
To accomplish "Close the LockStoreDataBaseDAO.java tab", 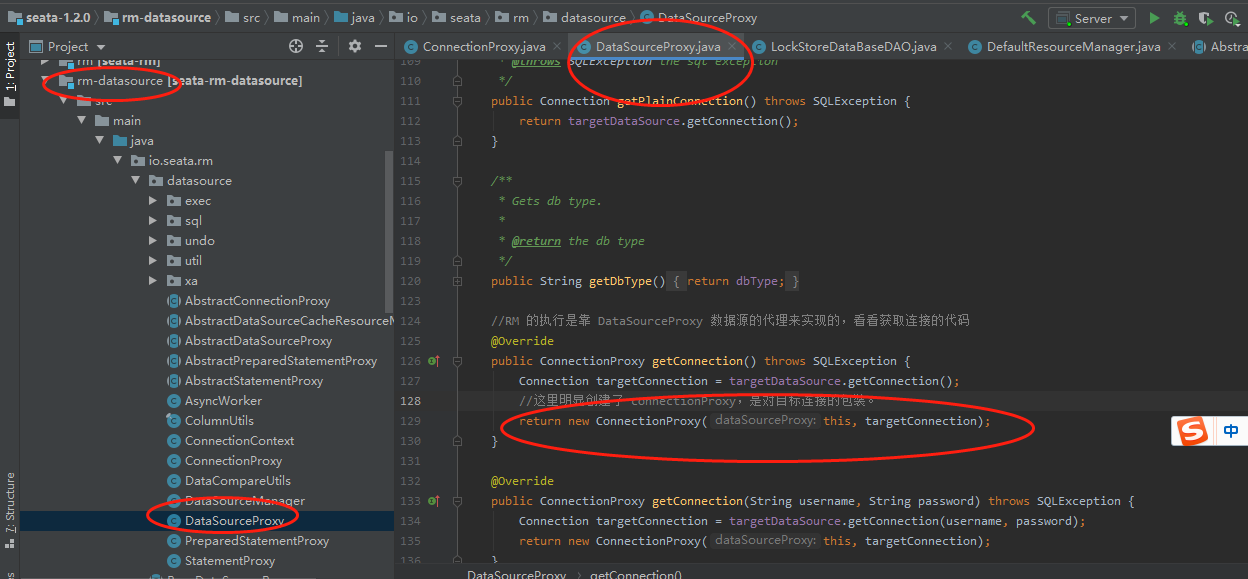I will tap(947, 46).
